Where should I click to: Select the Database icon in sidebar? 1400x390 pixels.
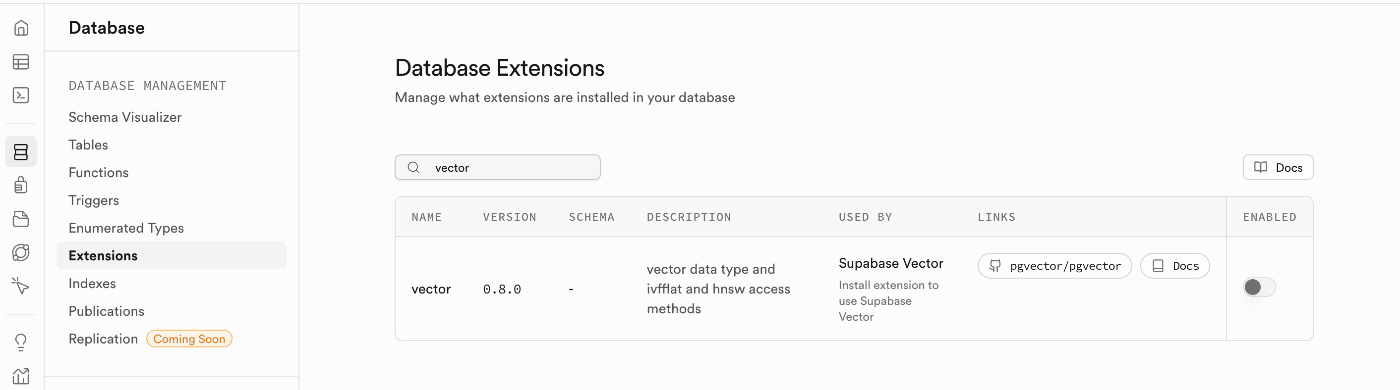pos(21,152)
